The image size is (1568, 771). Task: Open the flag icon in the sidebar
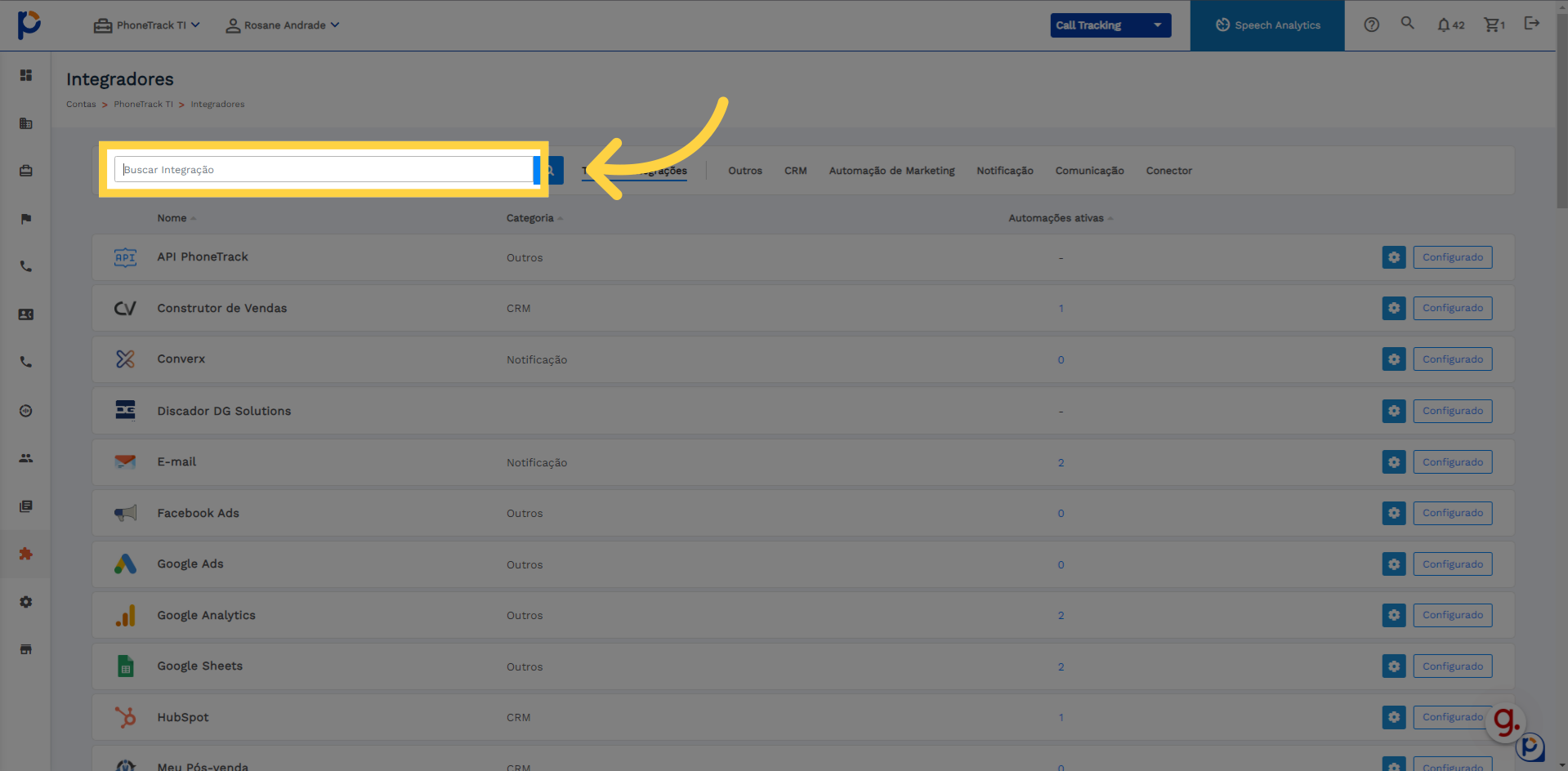pyautogui.click(x=26, y=219)
